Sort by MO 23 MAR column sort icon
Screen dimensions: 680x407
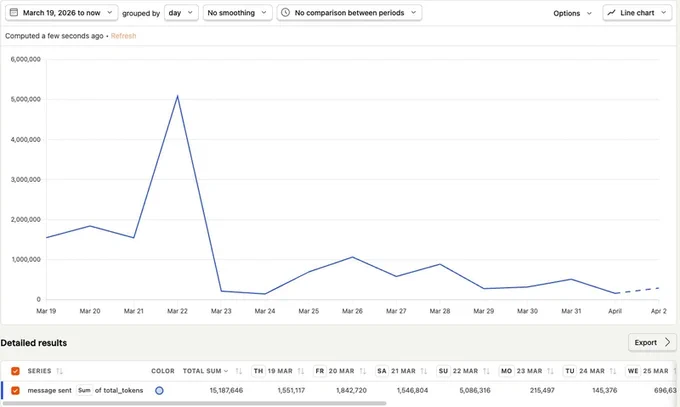tap(550, 371)
